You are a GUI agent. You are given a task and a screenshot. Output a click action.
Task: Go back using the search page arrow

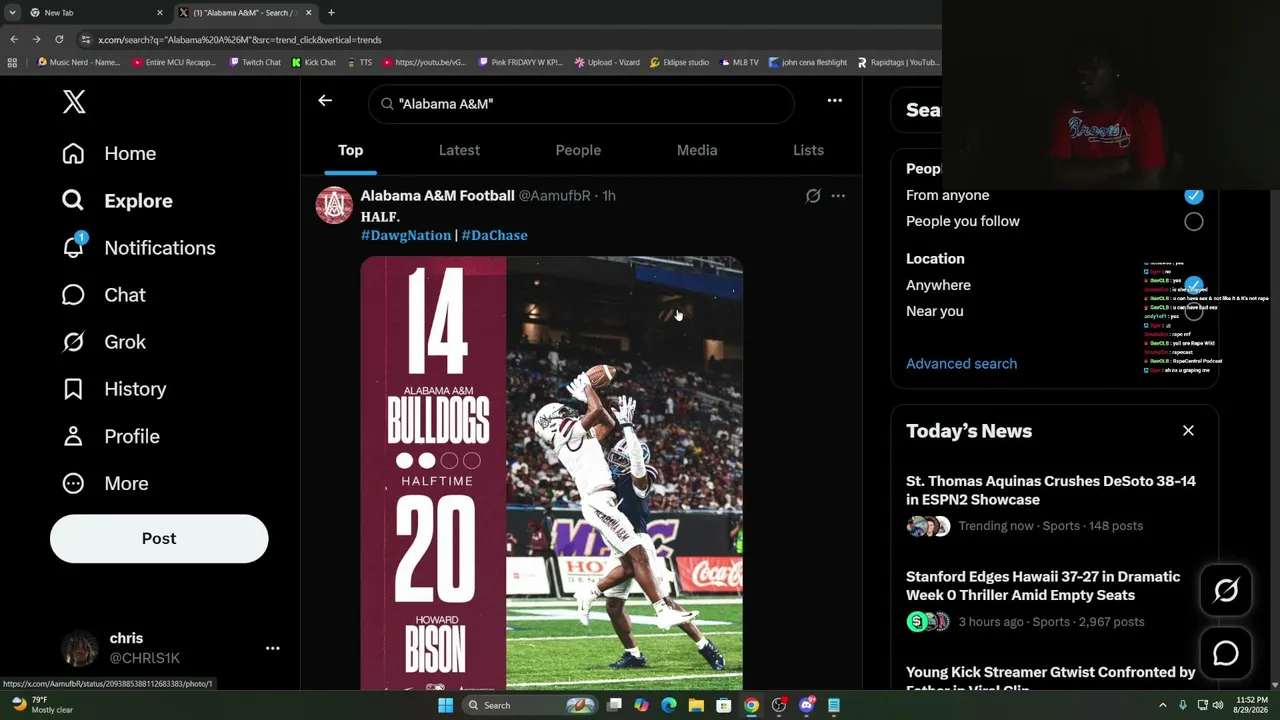[x=325, y=100]
